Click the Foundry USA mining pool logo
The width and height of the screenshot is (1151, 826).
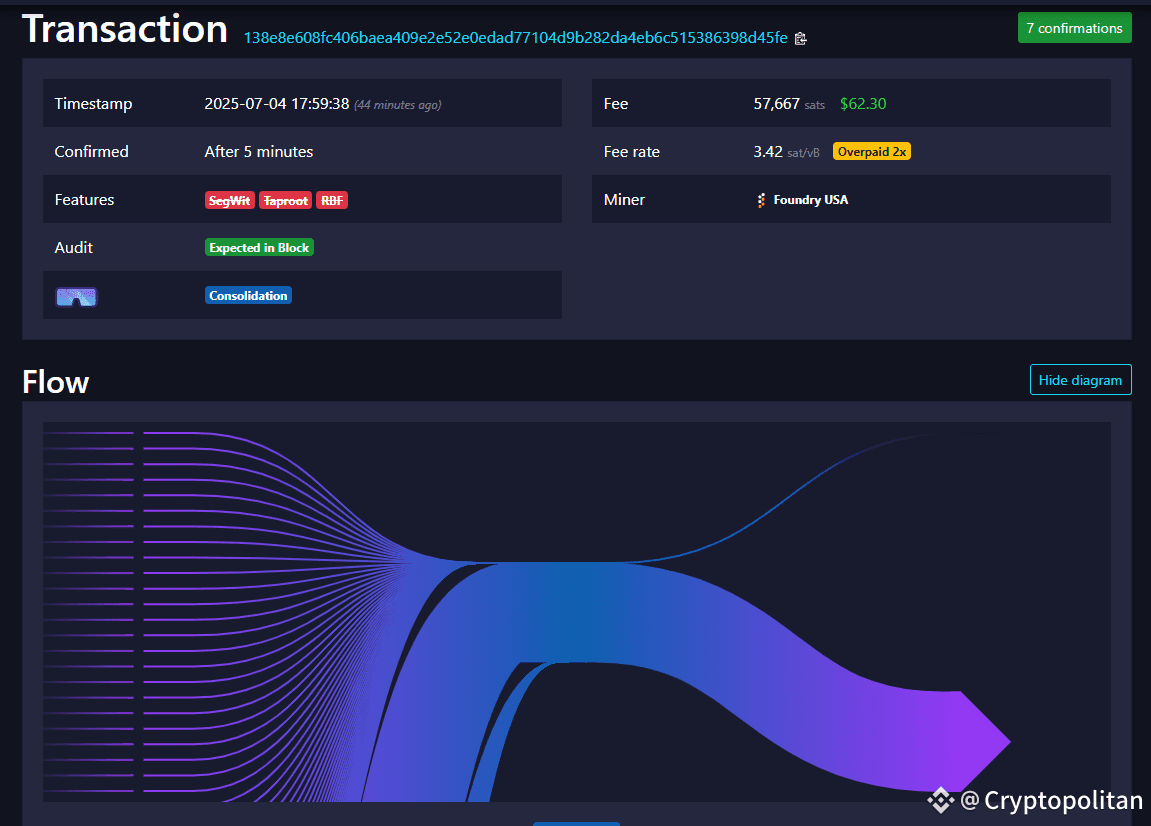click(761, 199)
